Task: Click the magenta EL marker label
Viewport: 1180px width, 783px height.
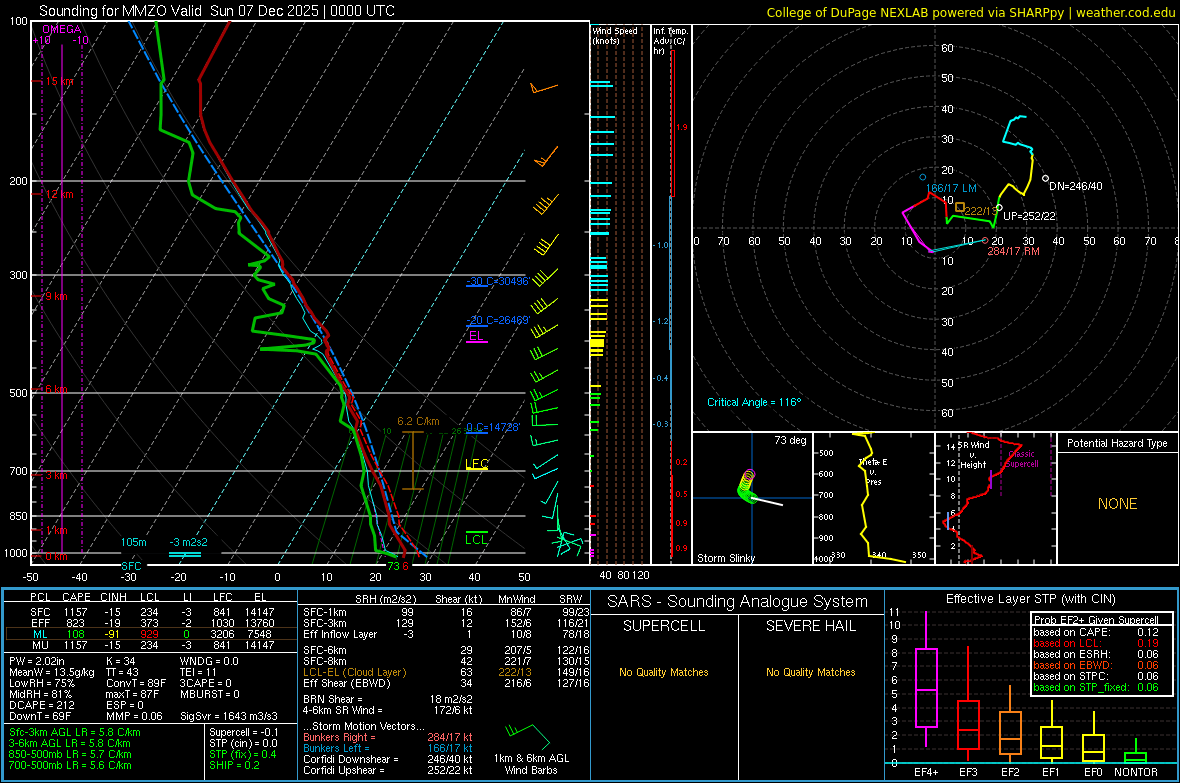Action: tap(476, 336)
